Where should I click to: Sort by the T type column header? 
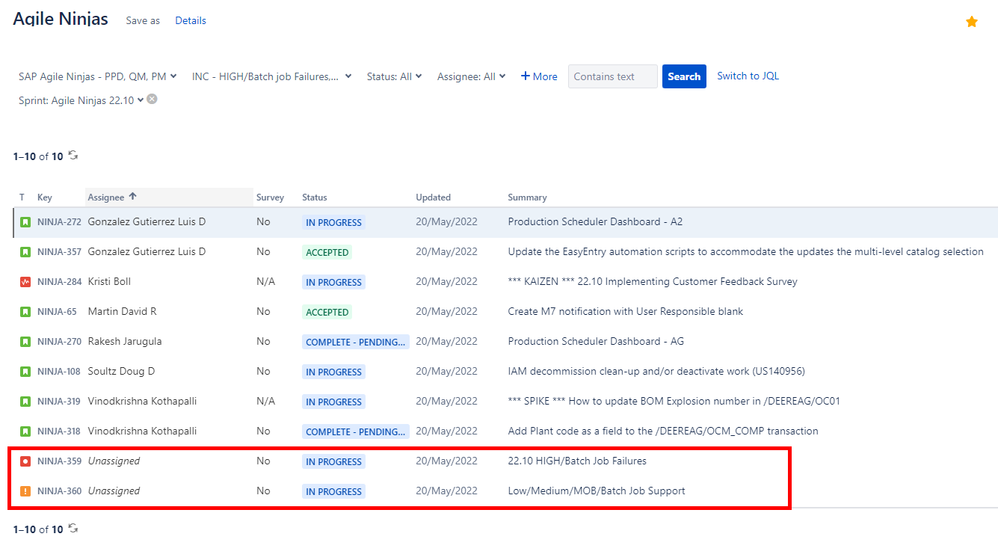tap(22, 197)
